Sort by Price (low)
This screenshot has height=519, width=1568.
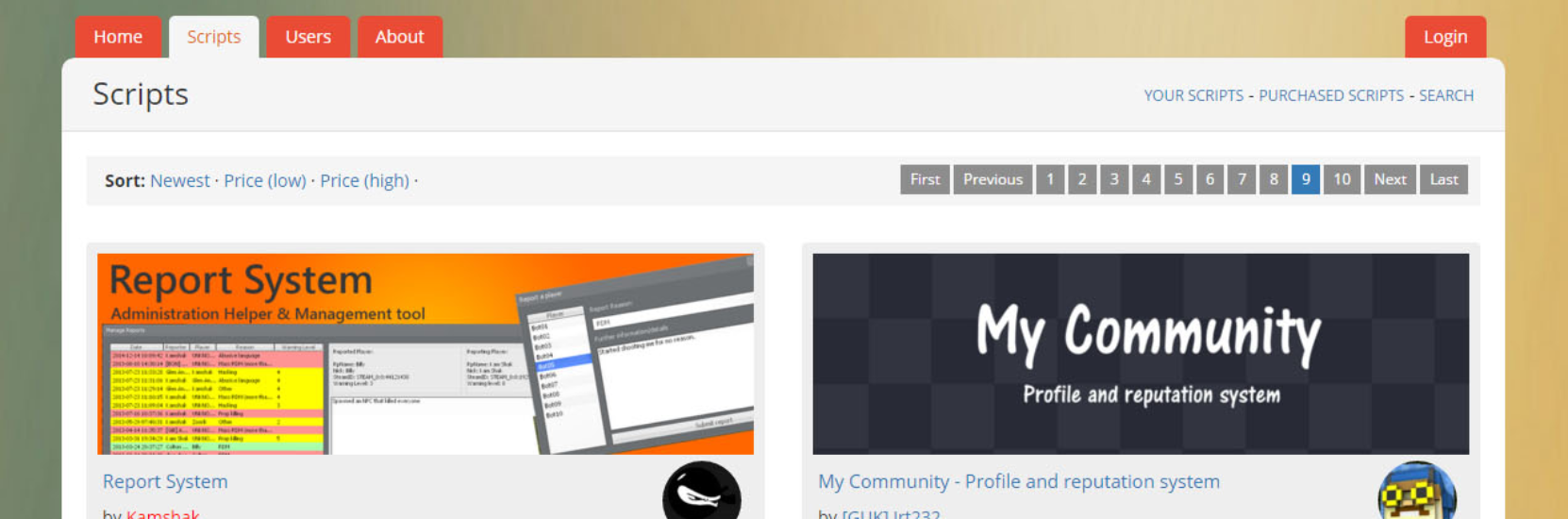pyautogui.click(x=264, y=180)
